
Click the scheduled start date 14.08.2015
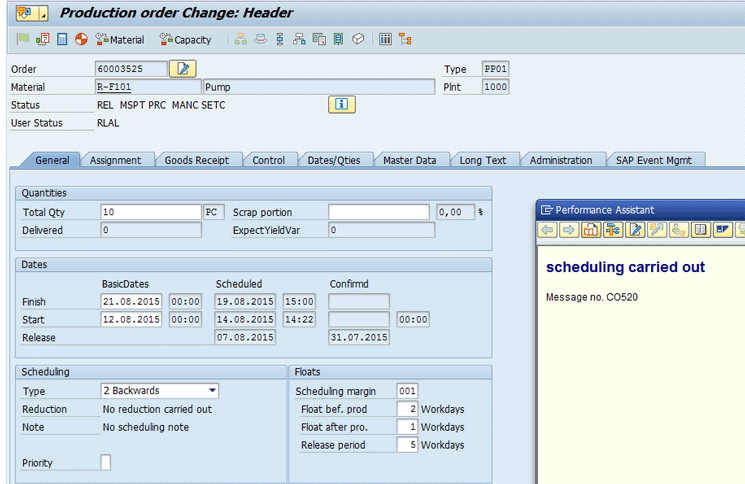245,319
